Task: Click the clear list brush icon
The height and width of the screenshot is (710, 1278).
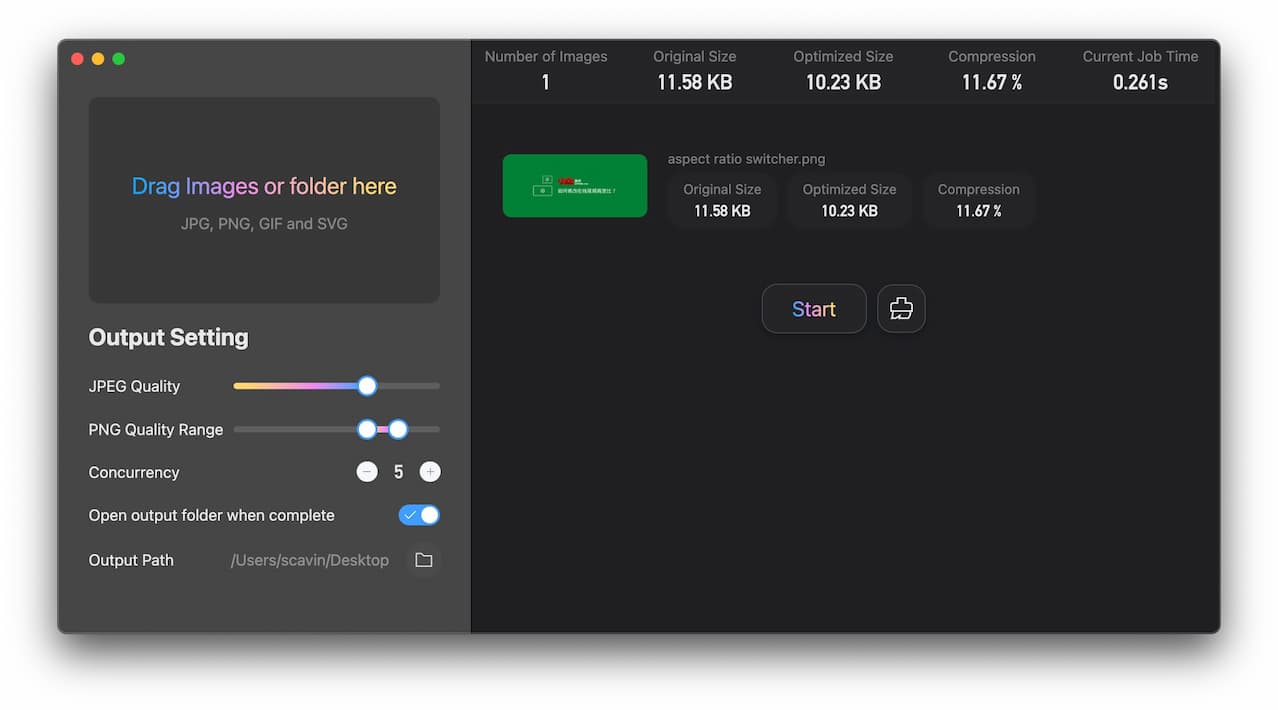Action: [x=901, y=309]
